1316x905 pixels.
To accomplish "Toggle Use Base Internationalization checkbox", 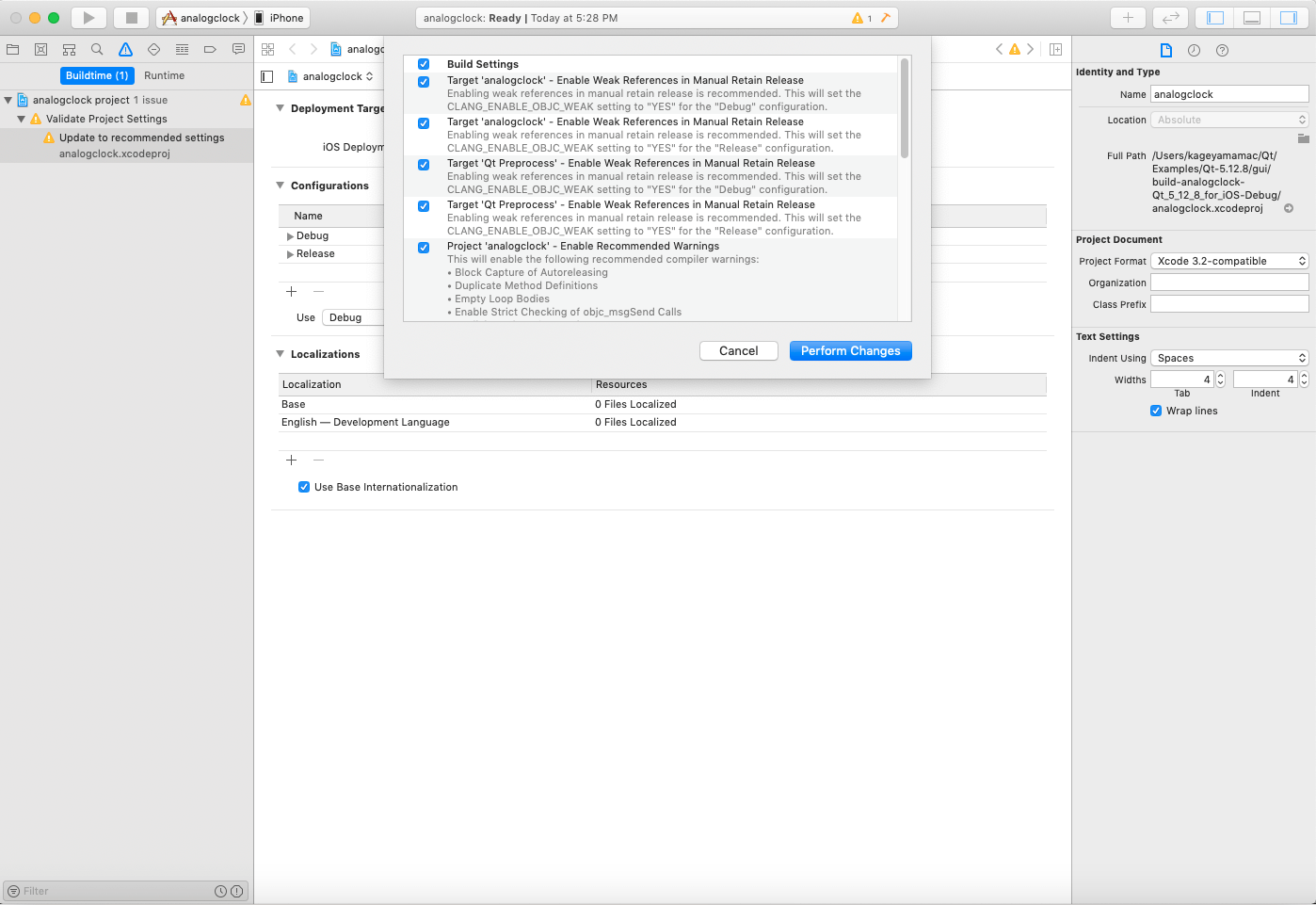I will point(304,487).
